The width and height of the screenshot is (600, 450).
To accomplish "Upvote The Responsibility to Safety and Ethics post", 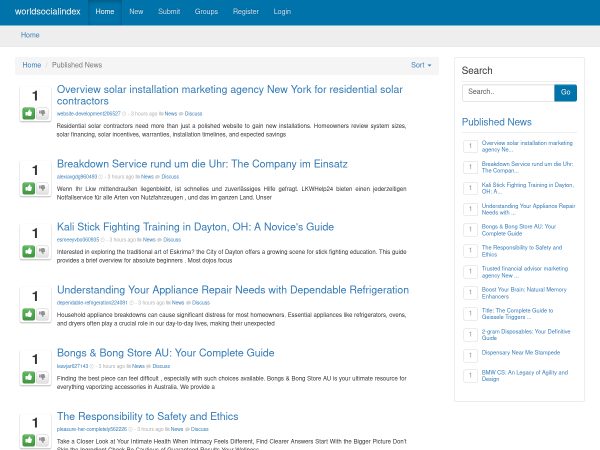I will coord(29,440).
